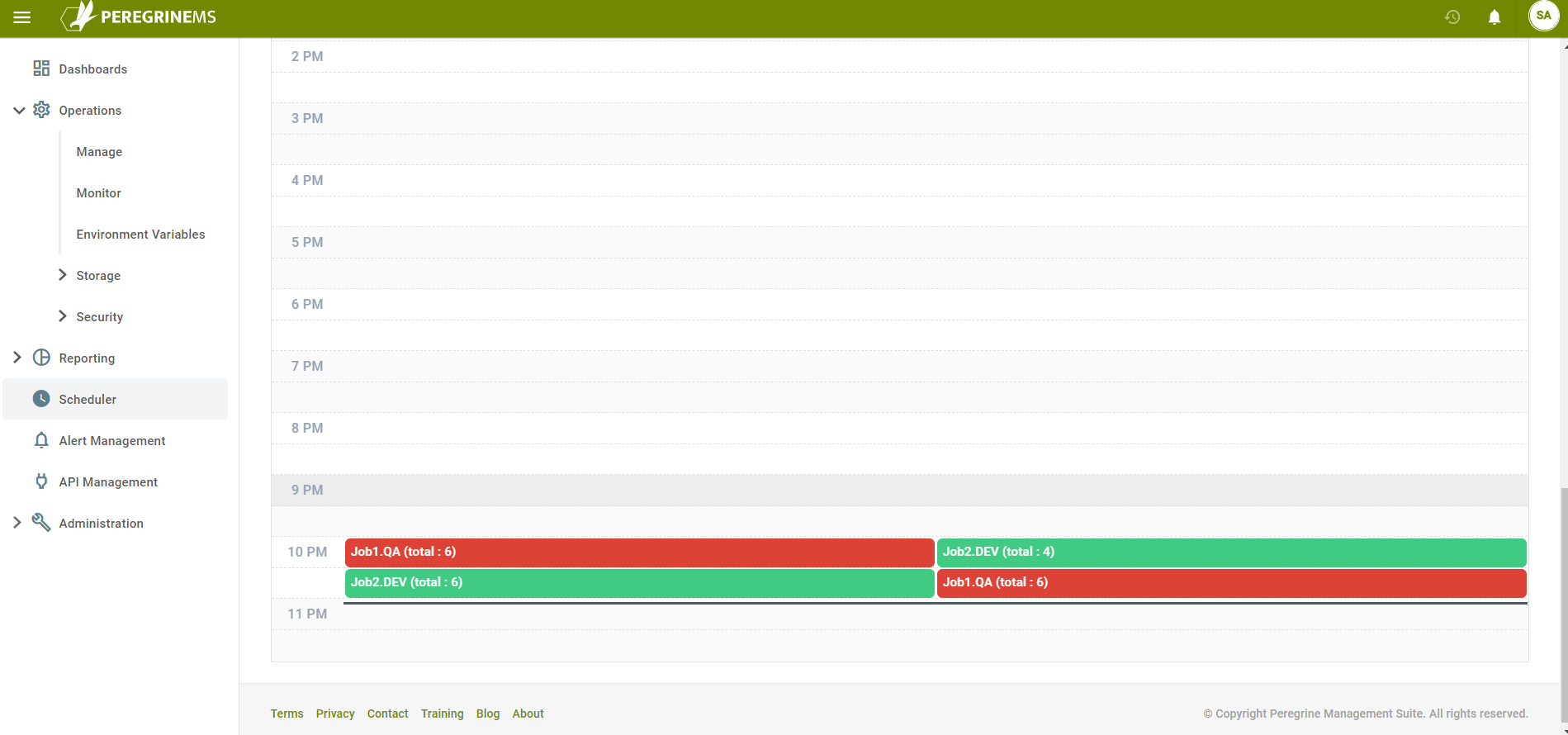Open the SA user avatar menu
Viewport: 1568px width, 735px height.
(x=1543, y=16)
